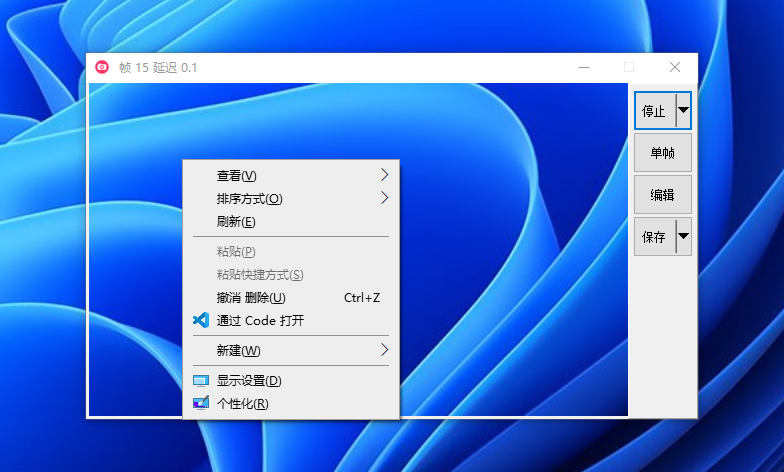This screenshot has height=472, width=784.
Task: Open the editor with 编辑 button
Action: (662, 194)
